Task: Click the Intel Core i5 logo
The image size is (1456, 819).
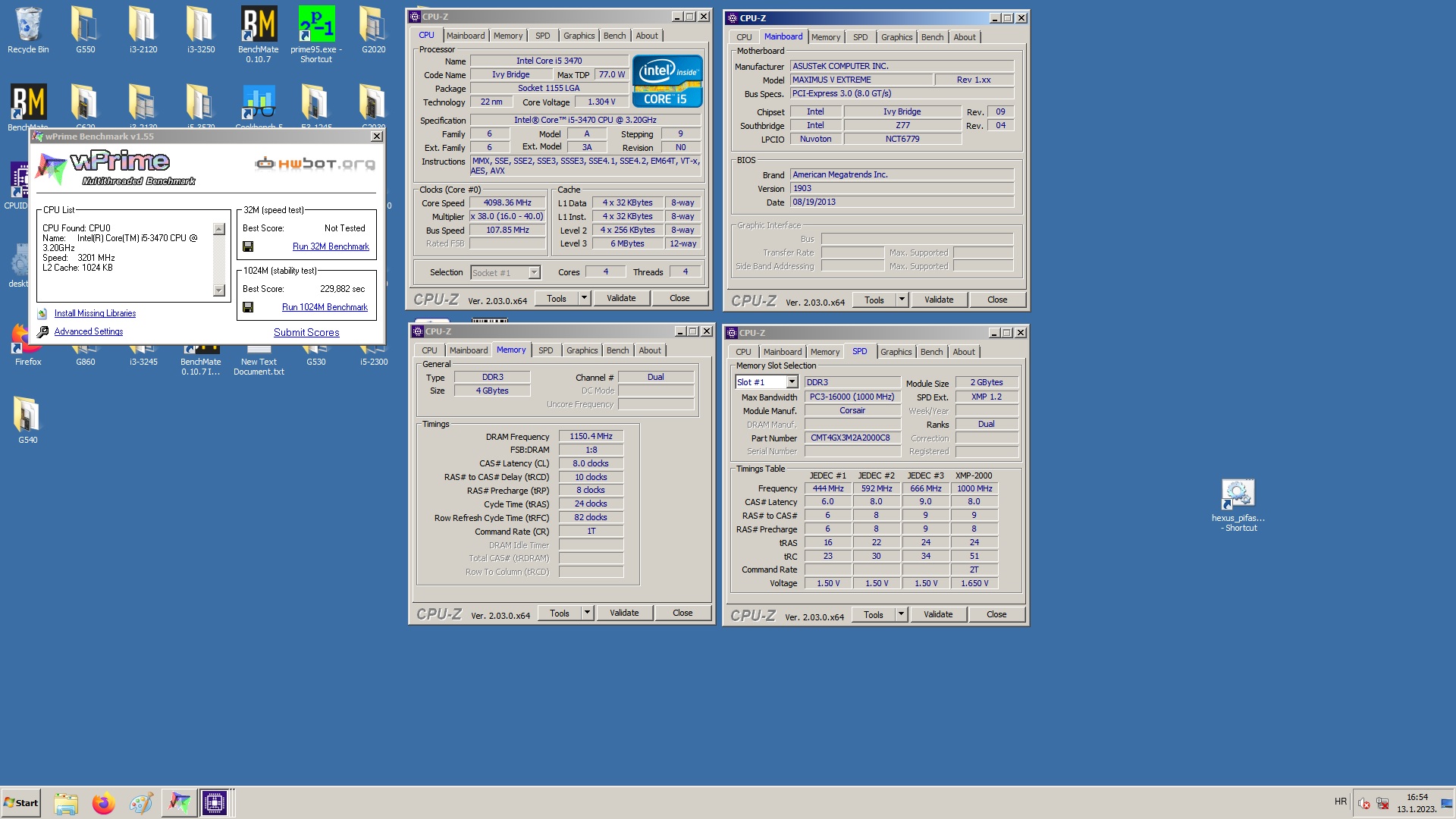Action: coord(667,81)
